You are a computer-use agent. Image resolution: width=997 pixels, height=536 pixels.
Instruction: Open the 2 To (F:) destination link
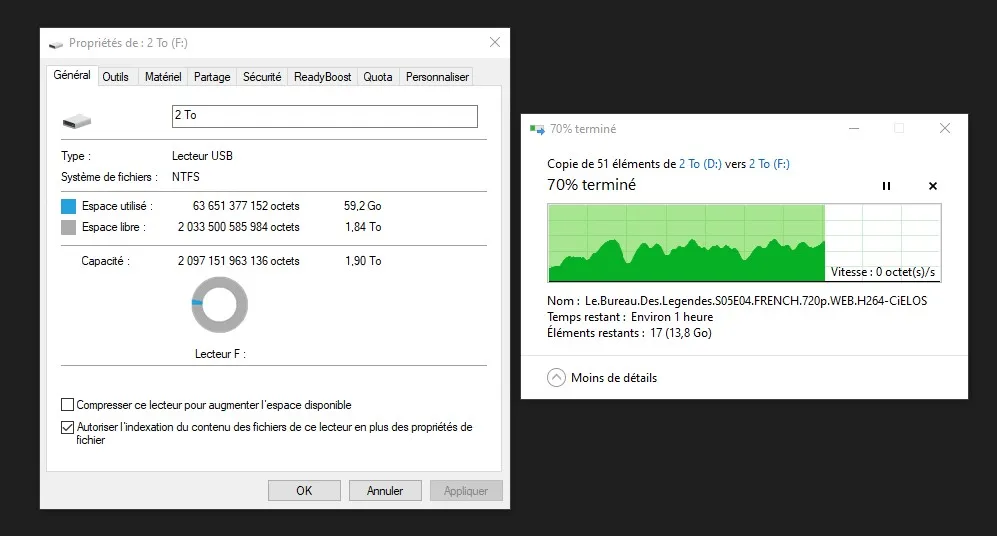click(769, 164)
